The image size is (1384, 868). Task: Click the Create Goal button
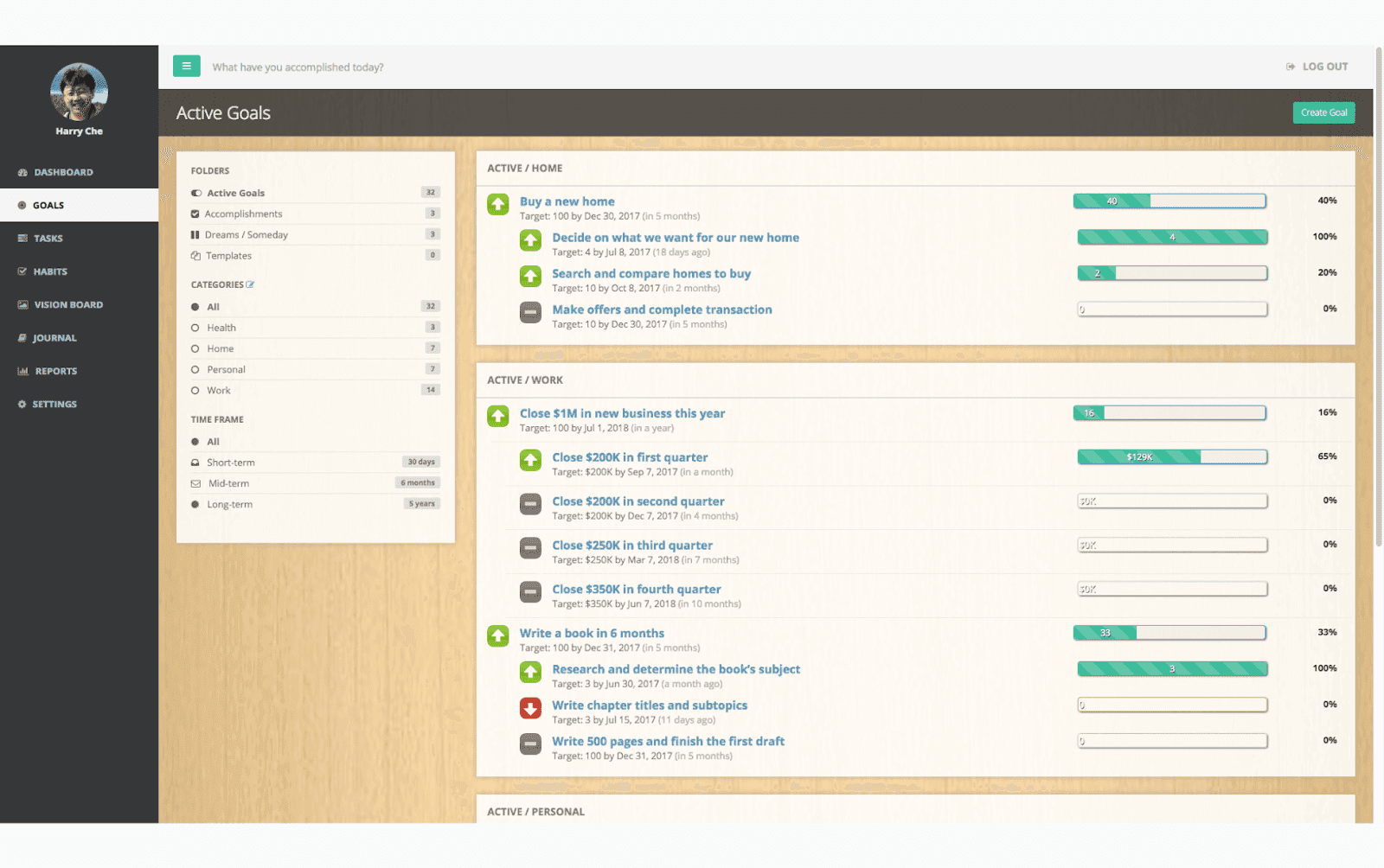tap(1324, 112)
